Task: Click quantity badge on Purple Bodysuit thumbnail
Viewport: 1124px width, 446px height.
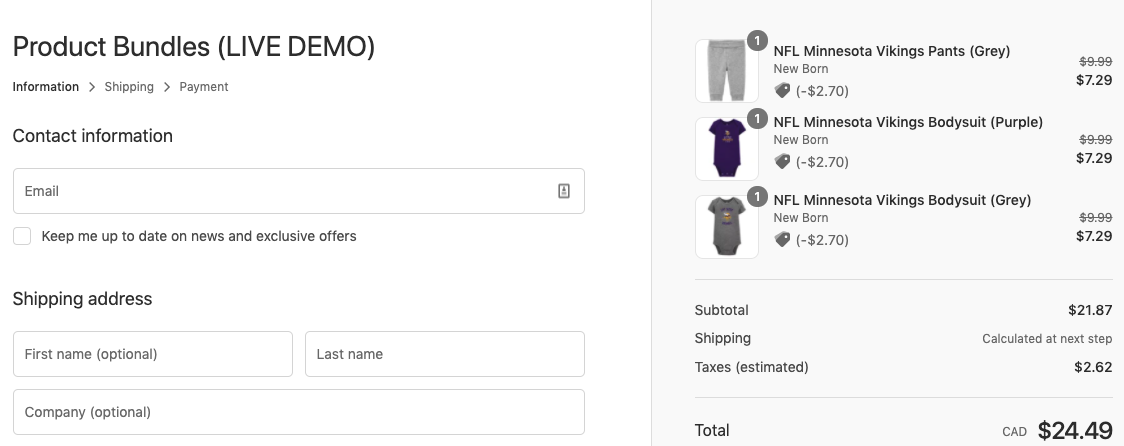Action: [x=757, y=118]
